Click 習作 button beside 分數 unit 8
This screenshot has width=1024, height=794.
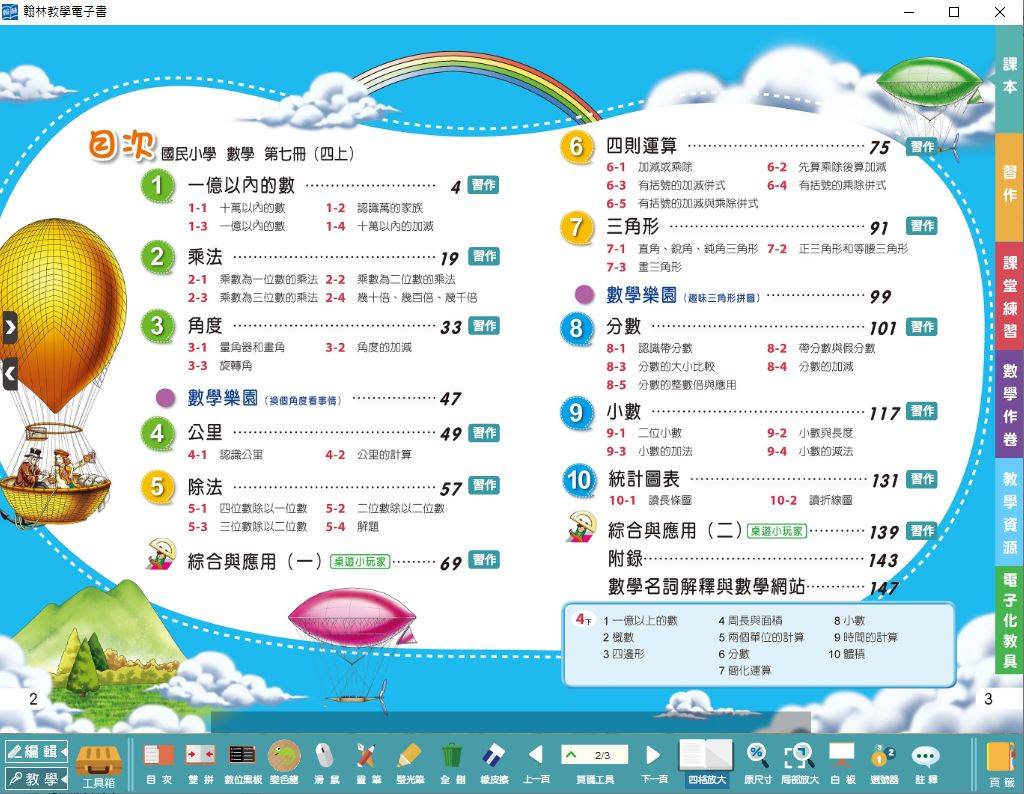(x=922, y=326)
